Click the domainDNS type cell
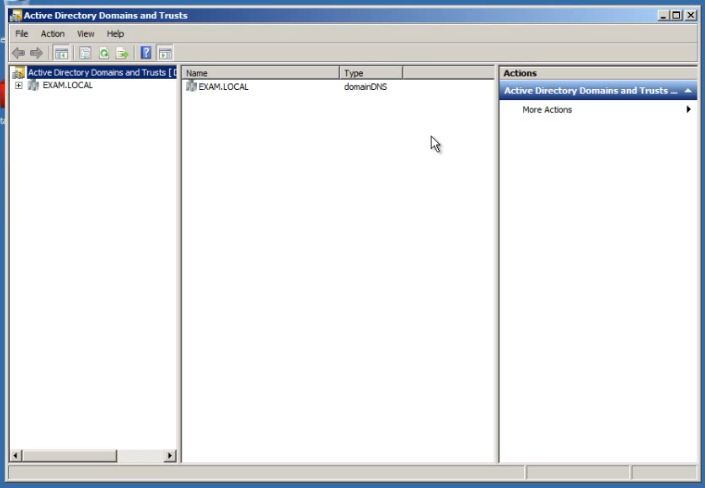The height and width of the screenshot is (488, 705). pos(365,87)
